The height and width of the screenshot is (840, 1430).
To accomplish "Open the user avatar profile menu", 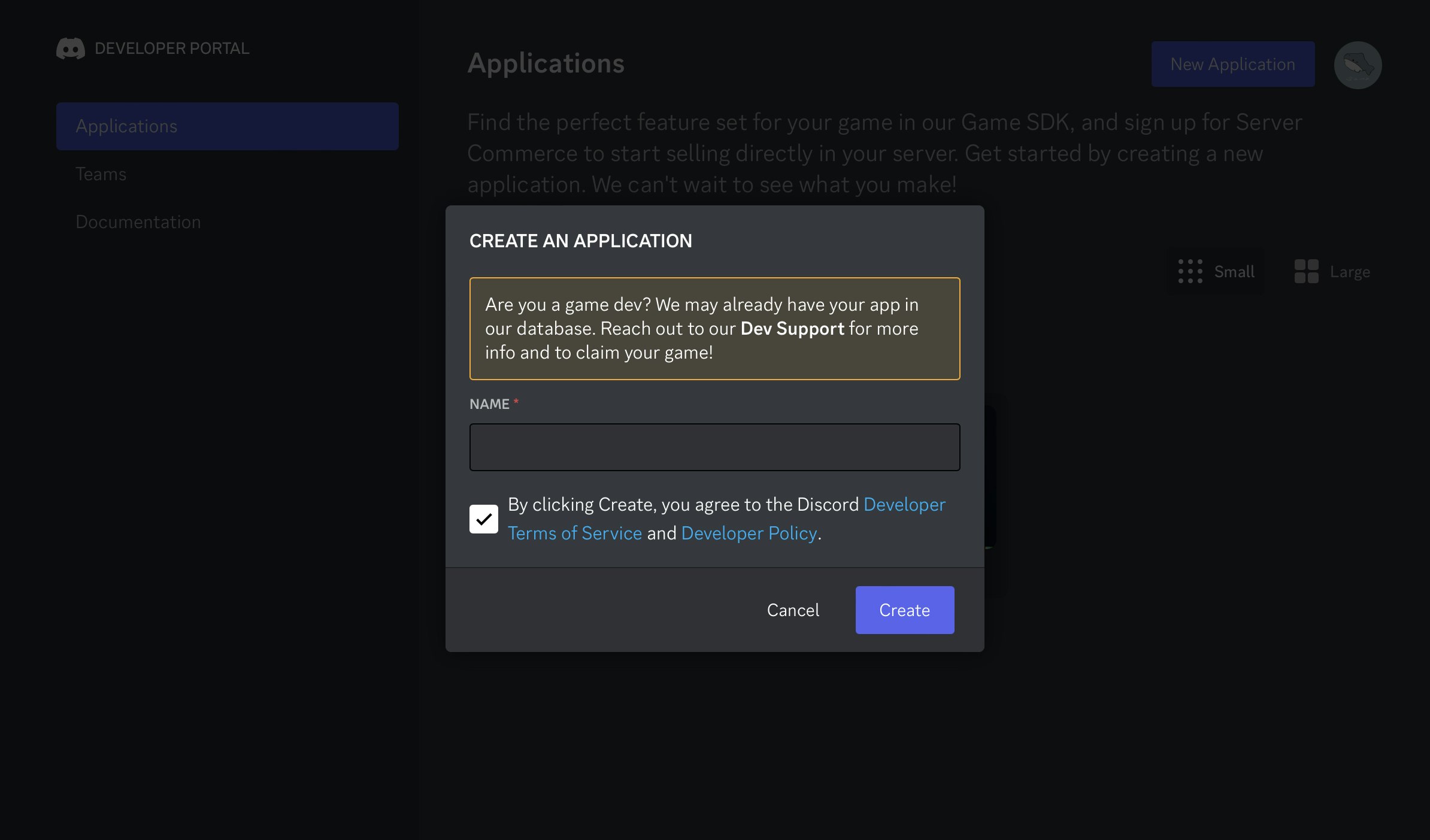I will (1357, 65).
